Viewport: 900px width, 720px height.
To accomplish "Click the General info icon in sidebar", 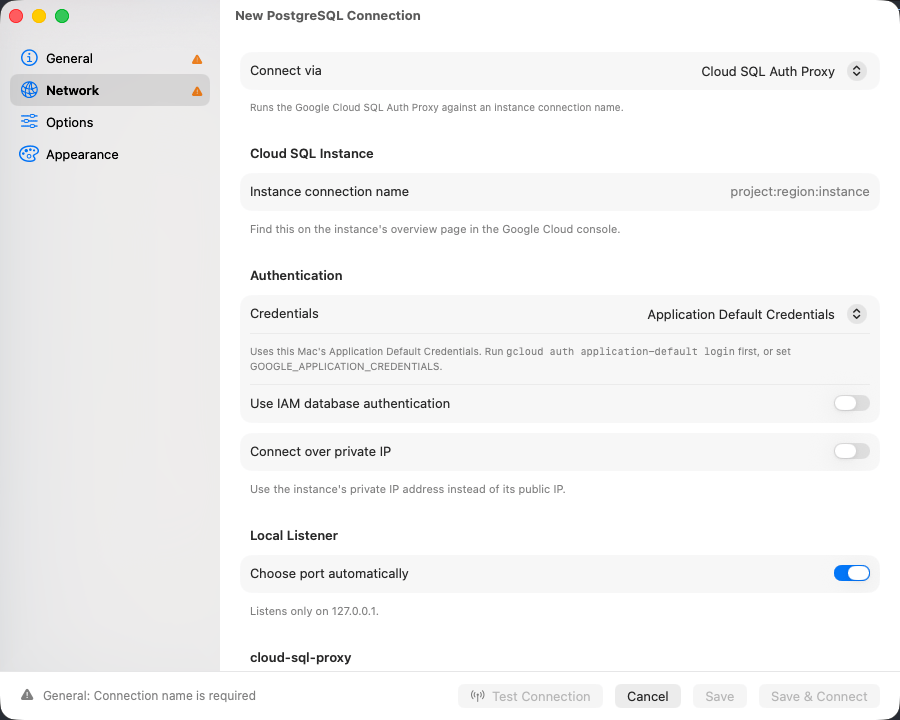I will (x=29, y=58).
